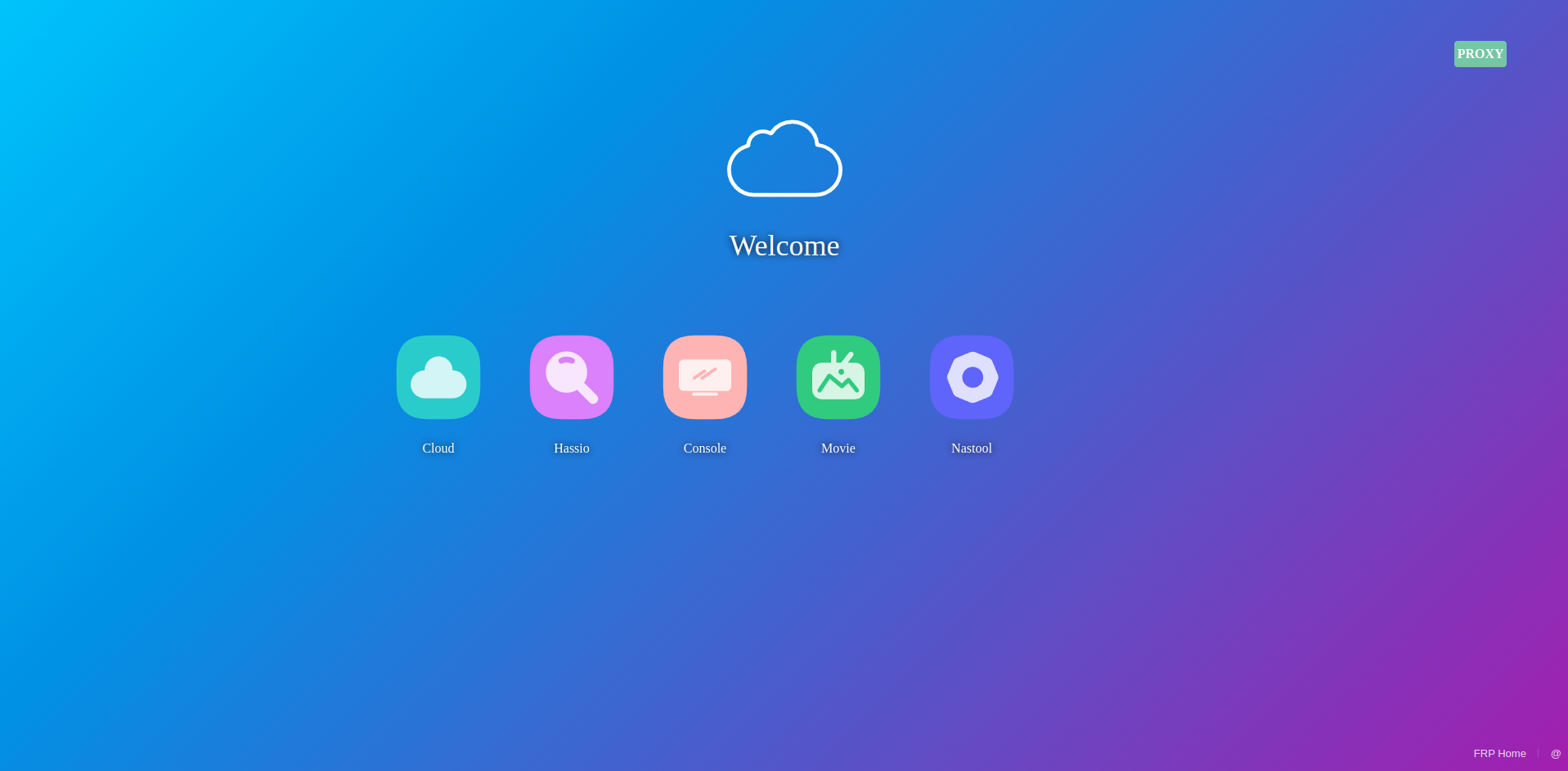1568x771 pixels.
Task: Click the Welcome heading text
Action: [x=784, y=246]
